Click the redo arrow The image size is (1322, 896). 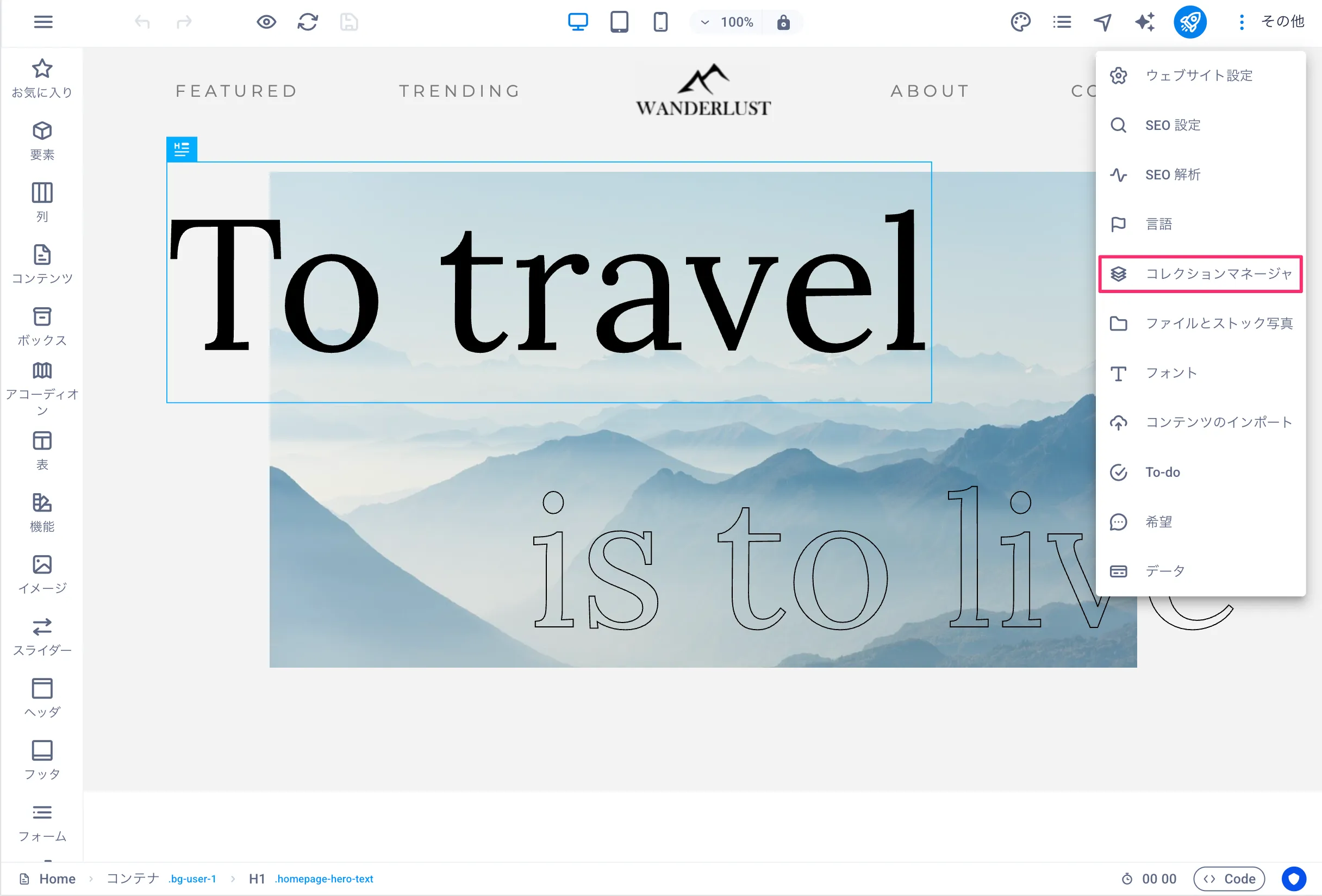coord(184,22)
